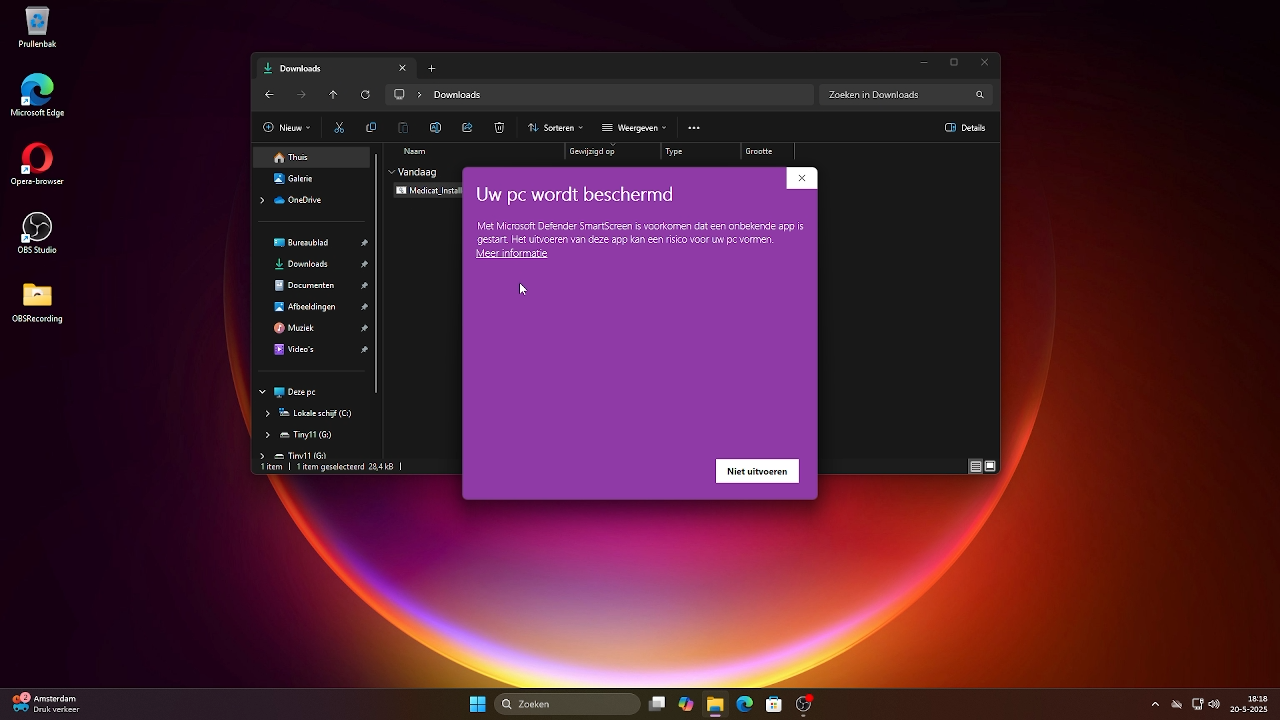
Task: Open Opera-browser desktop shortcut
Action: [x=37, y=165]
